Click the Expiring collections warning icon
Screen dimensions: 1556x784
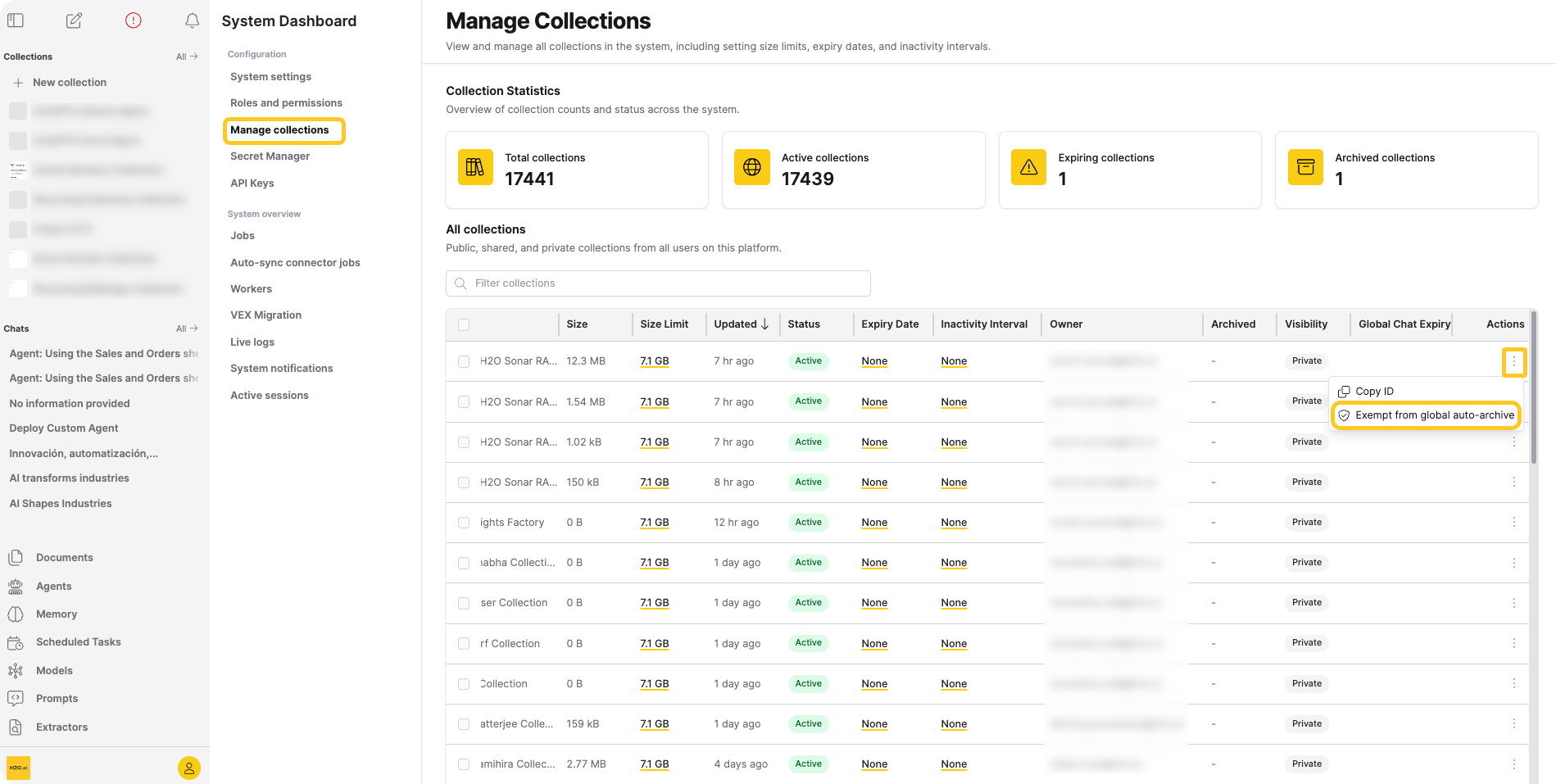[x=1029, y=167]
